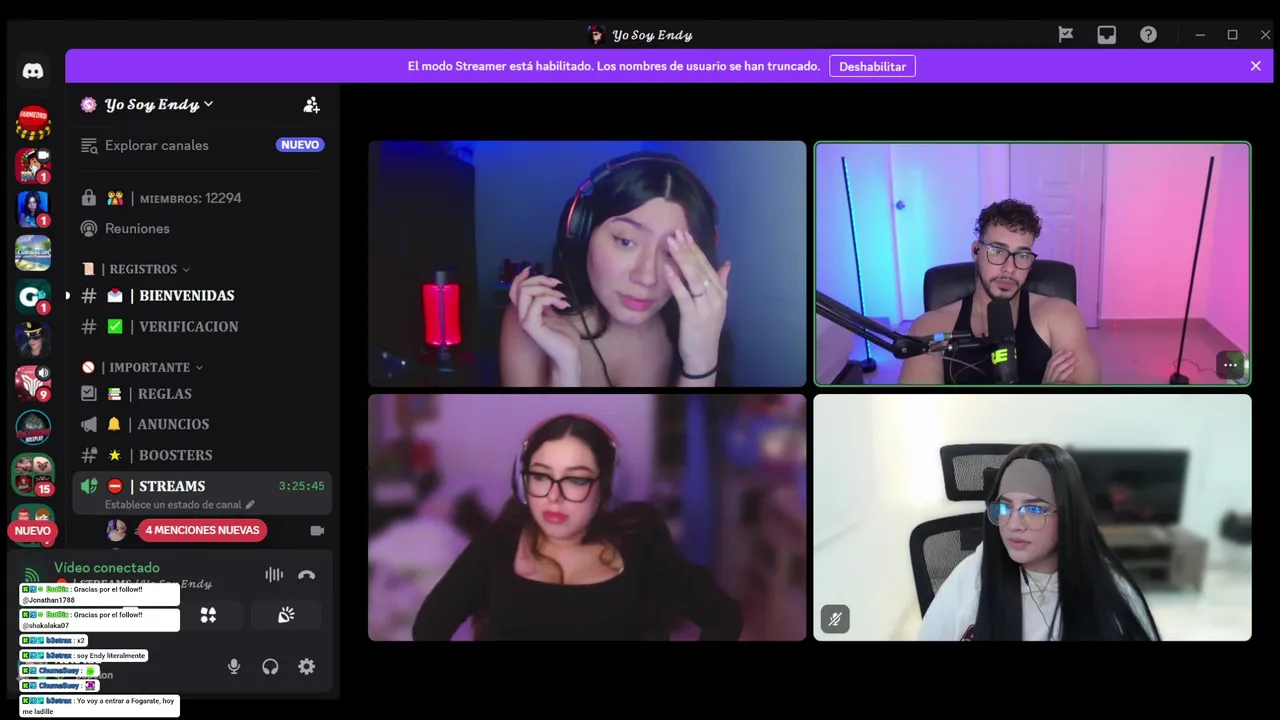1280x720 pixels.
Task: Click the 3:25:45 stream timer
Action: pyautogui.click(x=301, y=486)
